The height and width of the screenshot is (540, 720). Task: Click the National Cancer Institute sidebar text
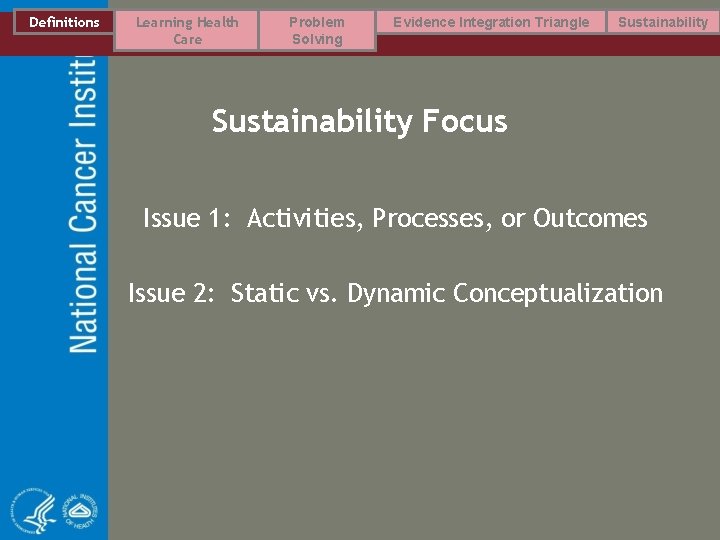coord(83,205)
